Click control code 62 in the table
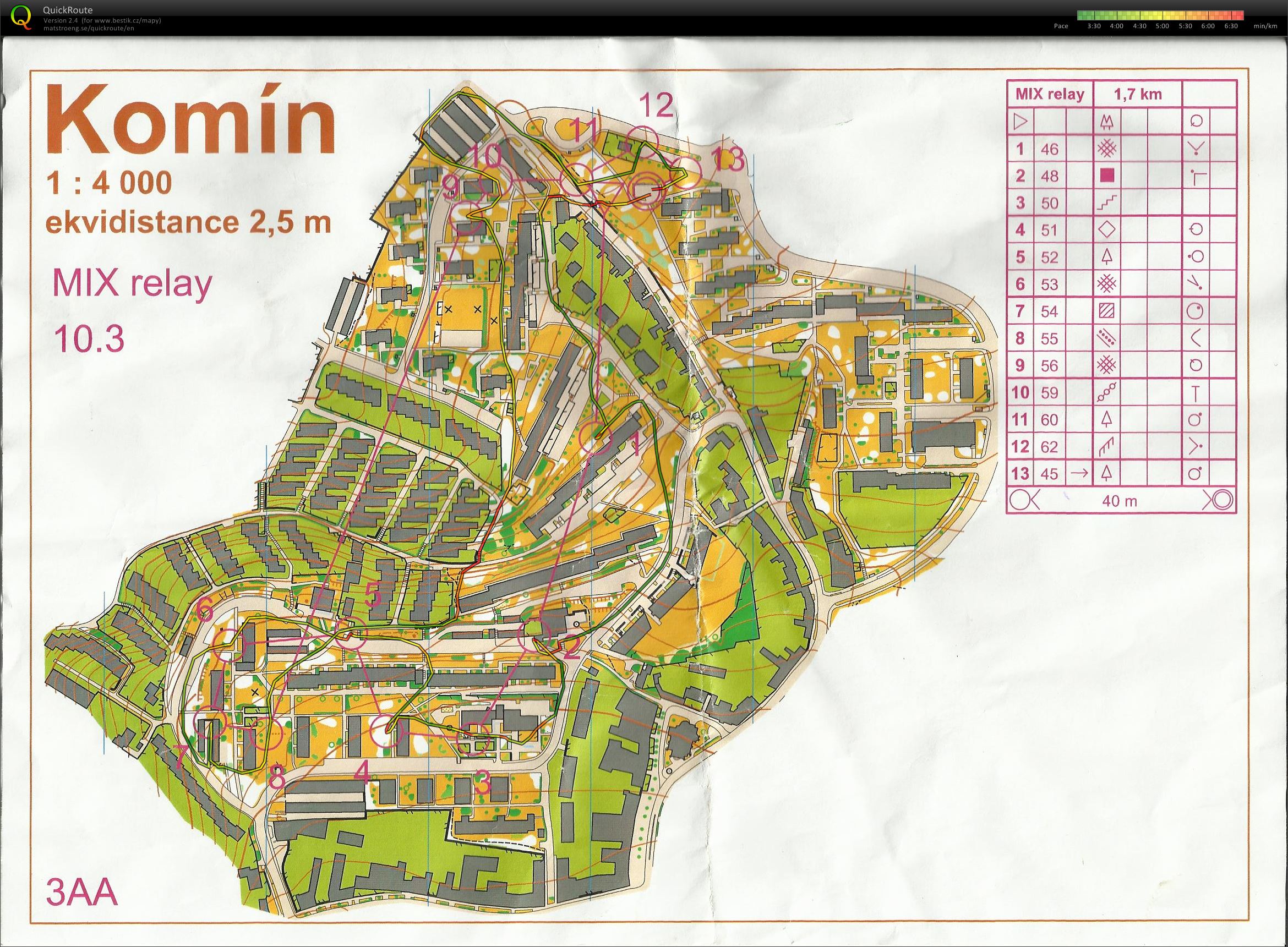Image resolution: width=1288 pixels, height=947 pixels. [x=1050, y=447]
